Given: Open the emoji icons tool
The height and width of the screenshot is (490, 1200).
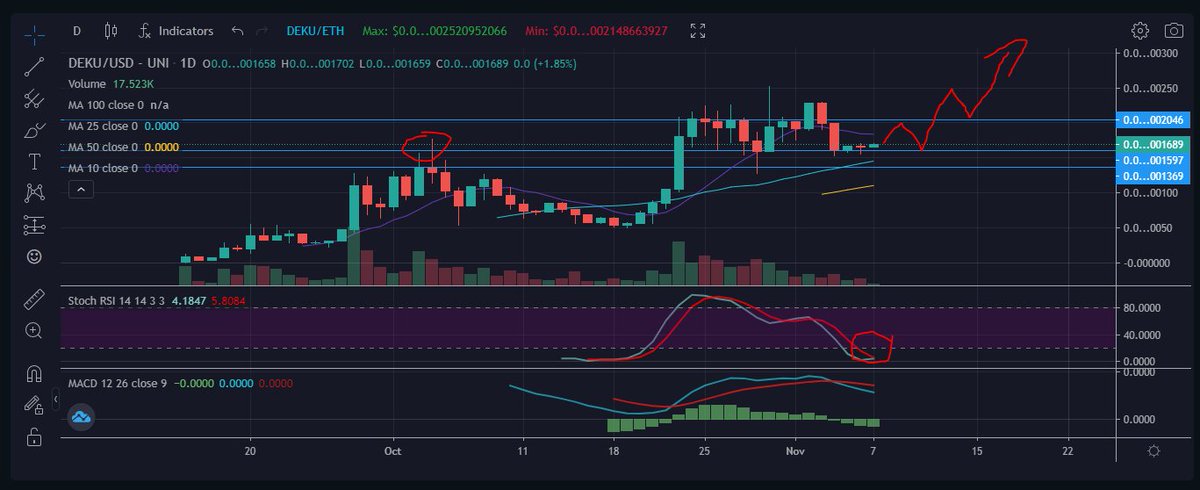Looking at the screenshot, I should (34, 257).
